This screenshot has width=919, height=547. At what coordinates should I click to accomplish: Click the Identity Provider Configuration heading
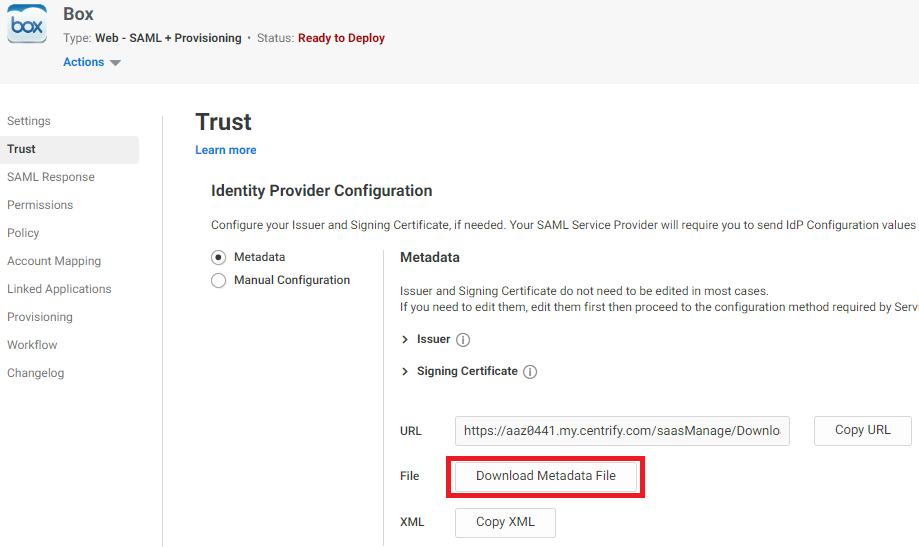click(x=321, y=191)
